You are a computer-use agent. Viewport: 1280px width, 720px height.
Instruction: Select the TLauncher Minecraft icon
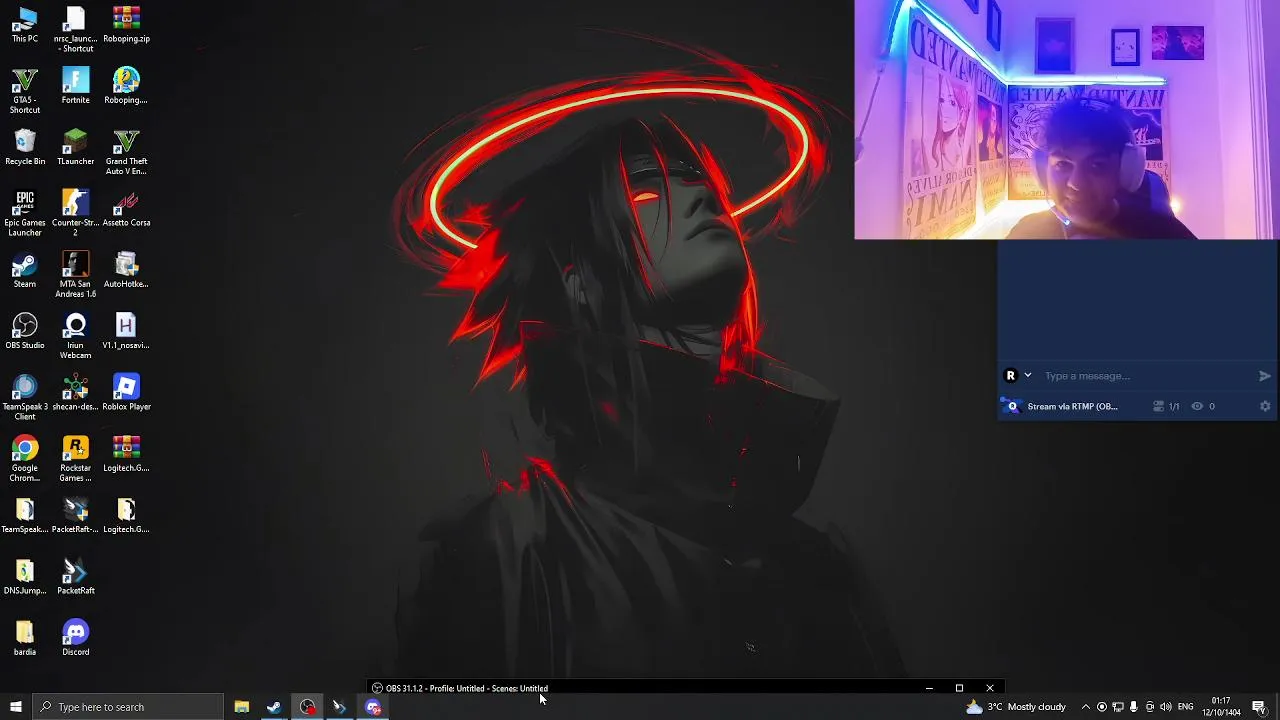click(75, 148)
